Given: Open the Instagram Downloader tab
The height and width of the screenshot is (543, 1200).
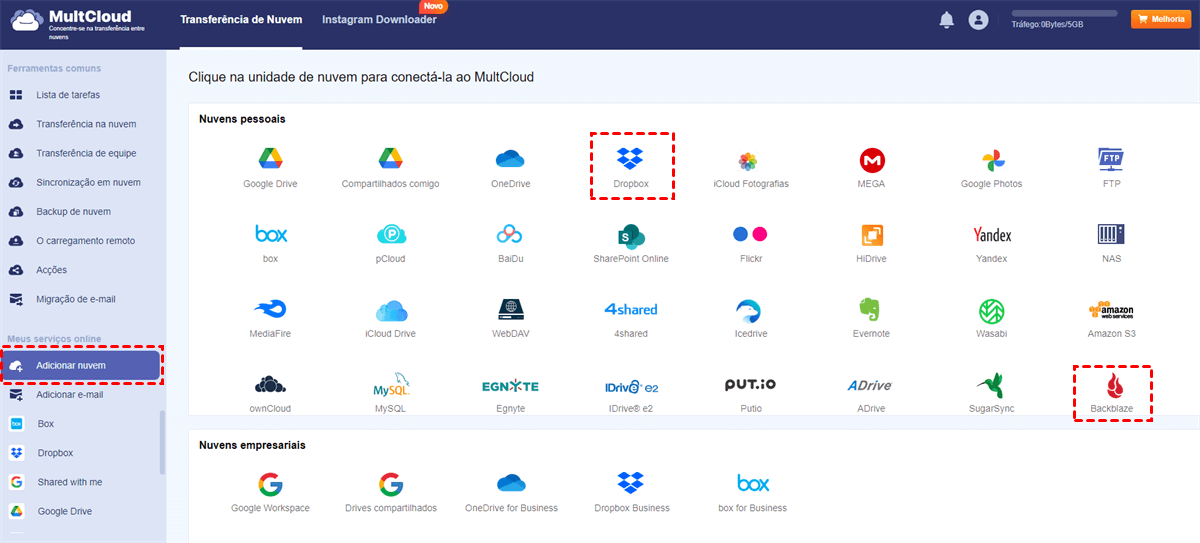Looking at the screenshot, I should tap(379, 19).
